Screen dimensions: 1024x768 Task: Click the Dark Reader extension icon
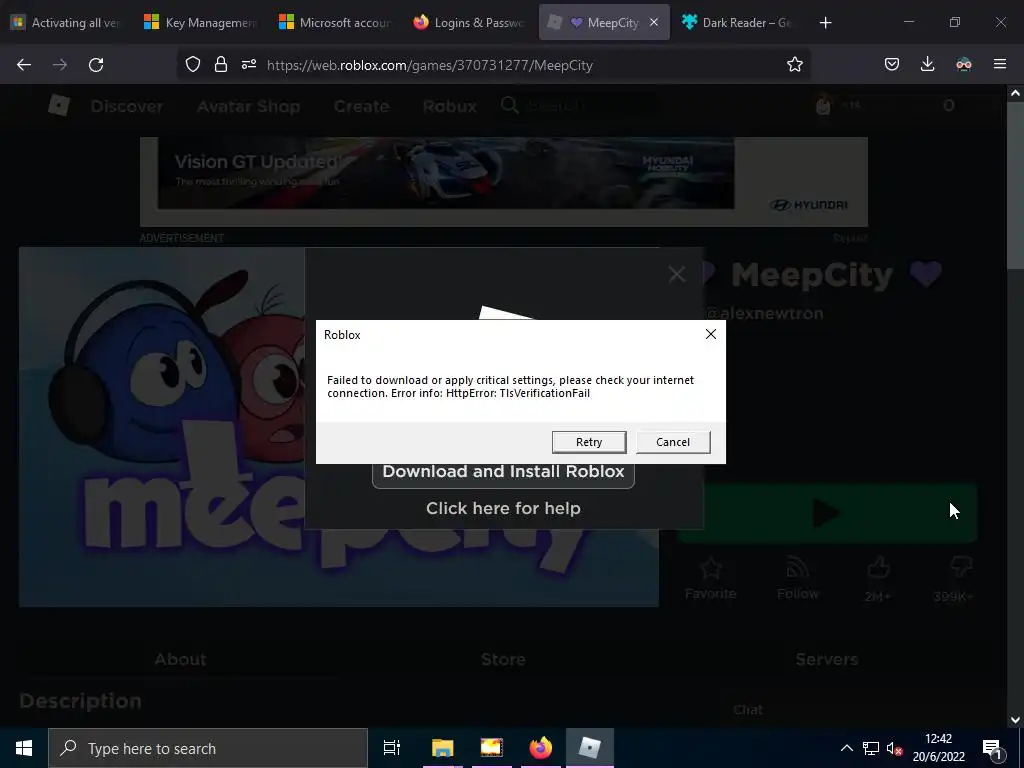(964, 65)
